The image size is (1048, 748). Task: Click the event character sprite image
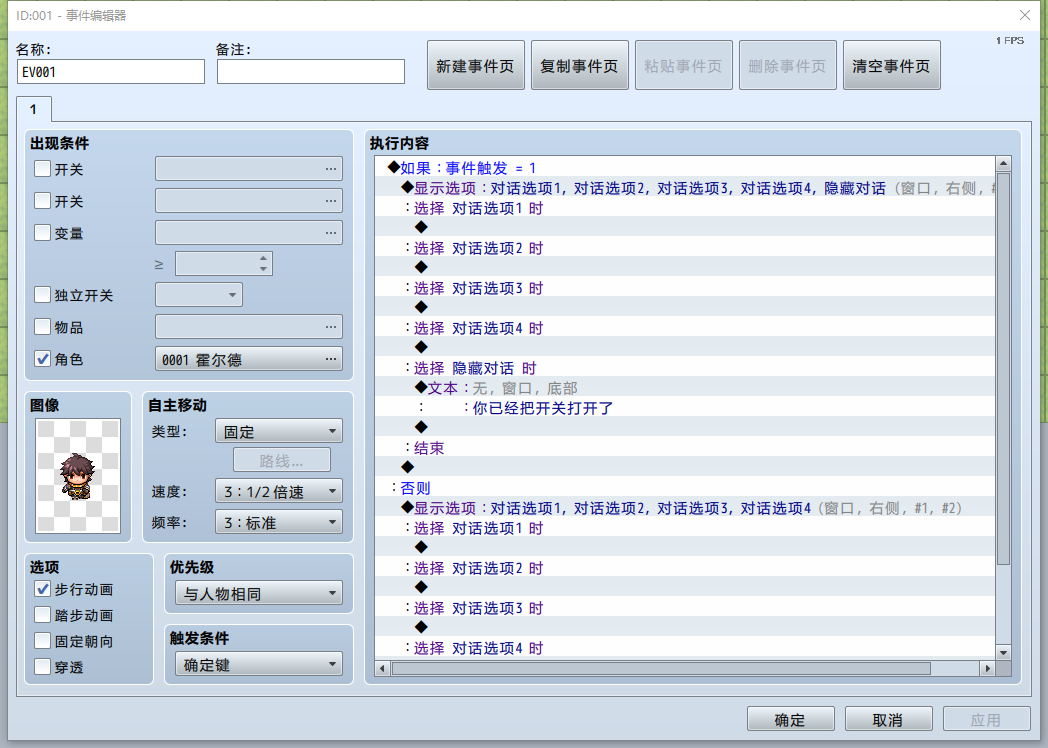tap(78, 476)
